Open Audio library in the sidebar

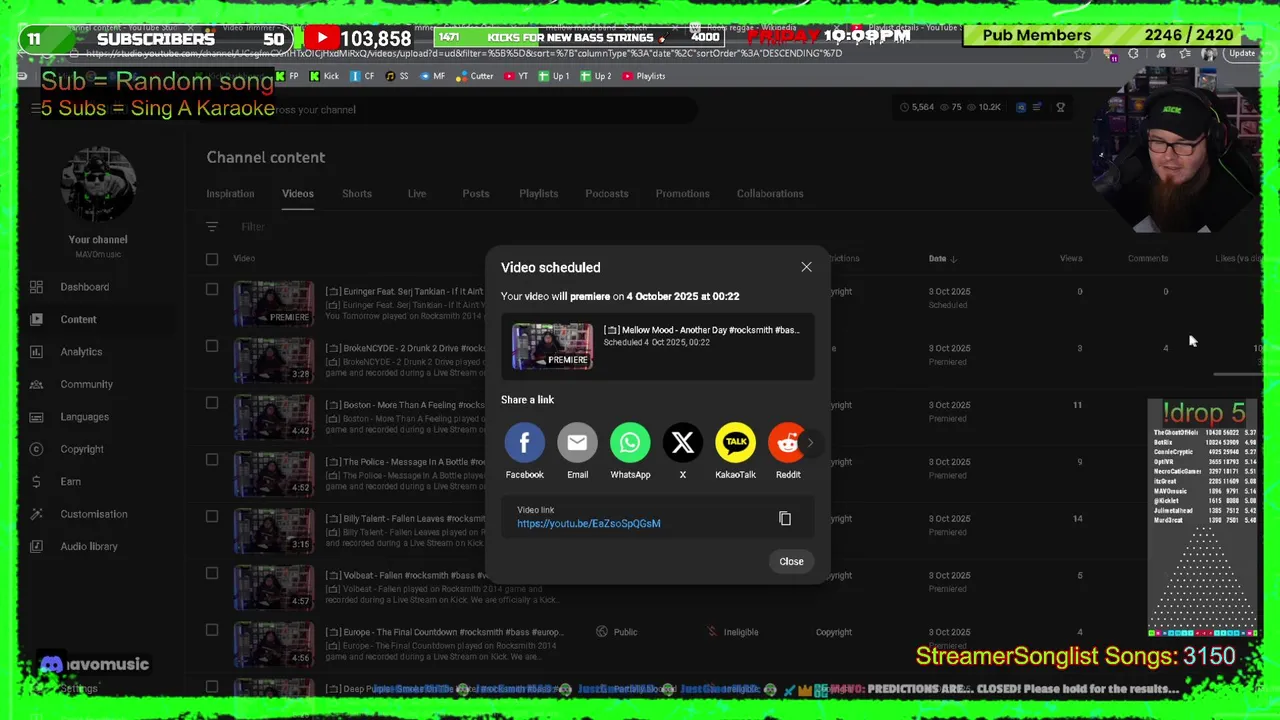89,546
